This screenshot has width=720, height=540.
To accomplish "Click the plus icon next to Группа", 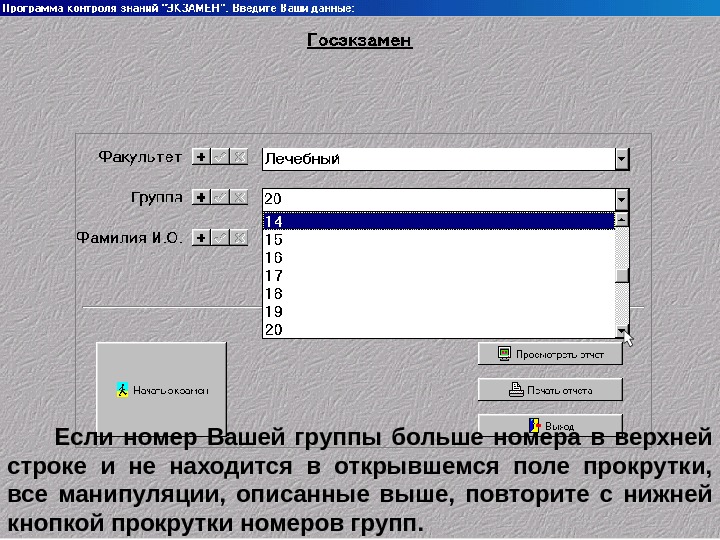I will click(x=201, y=197).
